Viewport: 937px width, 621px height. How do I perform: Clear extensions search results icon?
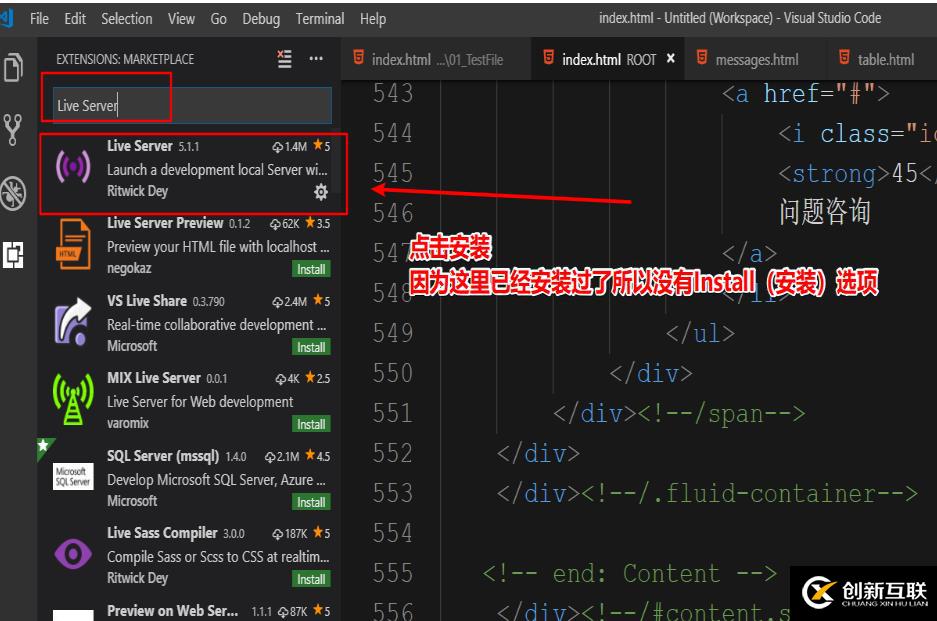click(x=285, y=59)
